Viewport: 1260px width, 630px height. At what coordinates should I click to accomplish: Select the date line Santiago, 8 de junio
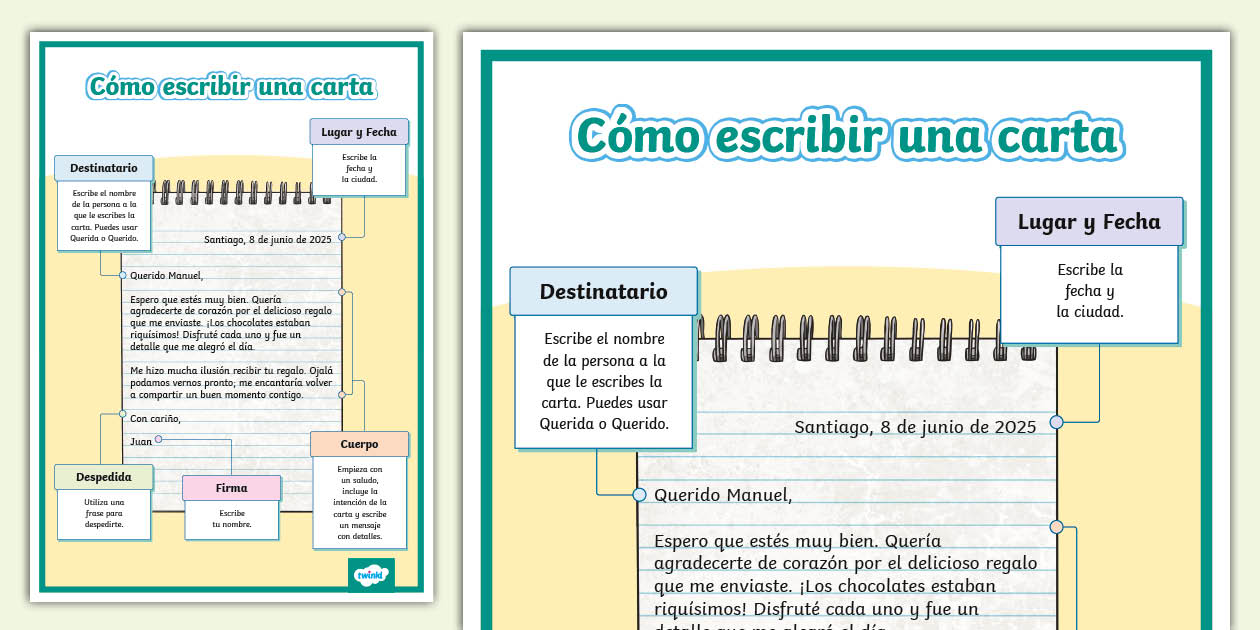coord(267,239)
